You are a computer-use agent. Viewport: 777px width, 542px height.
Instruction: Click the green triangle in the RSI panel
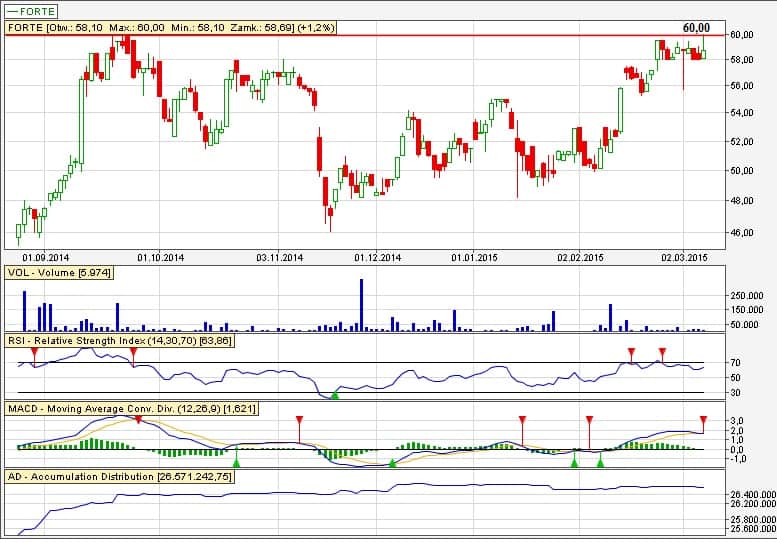(335, 395)
